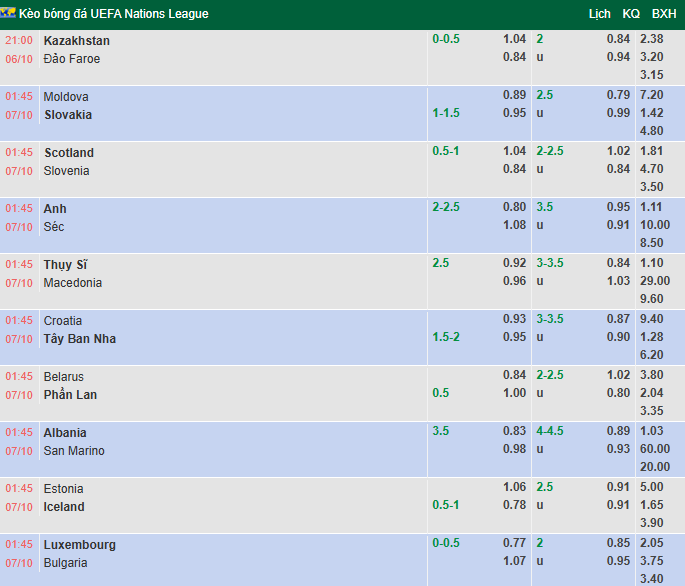
Task: Click the Tây Ban Nha team name
Action: tap(80, 339)
